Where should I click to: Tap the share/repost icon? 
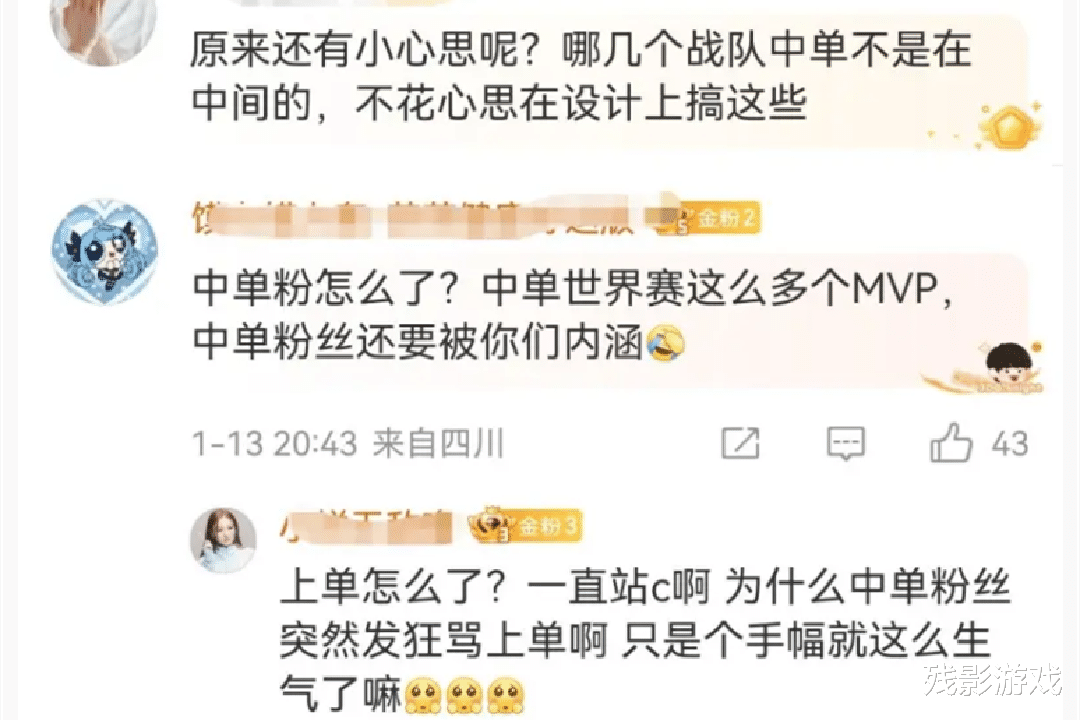click(740, 443)
